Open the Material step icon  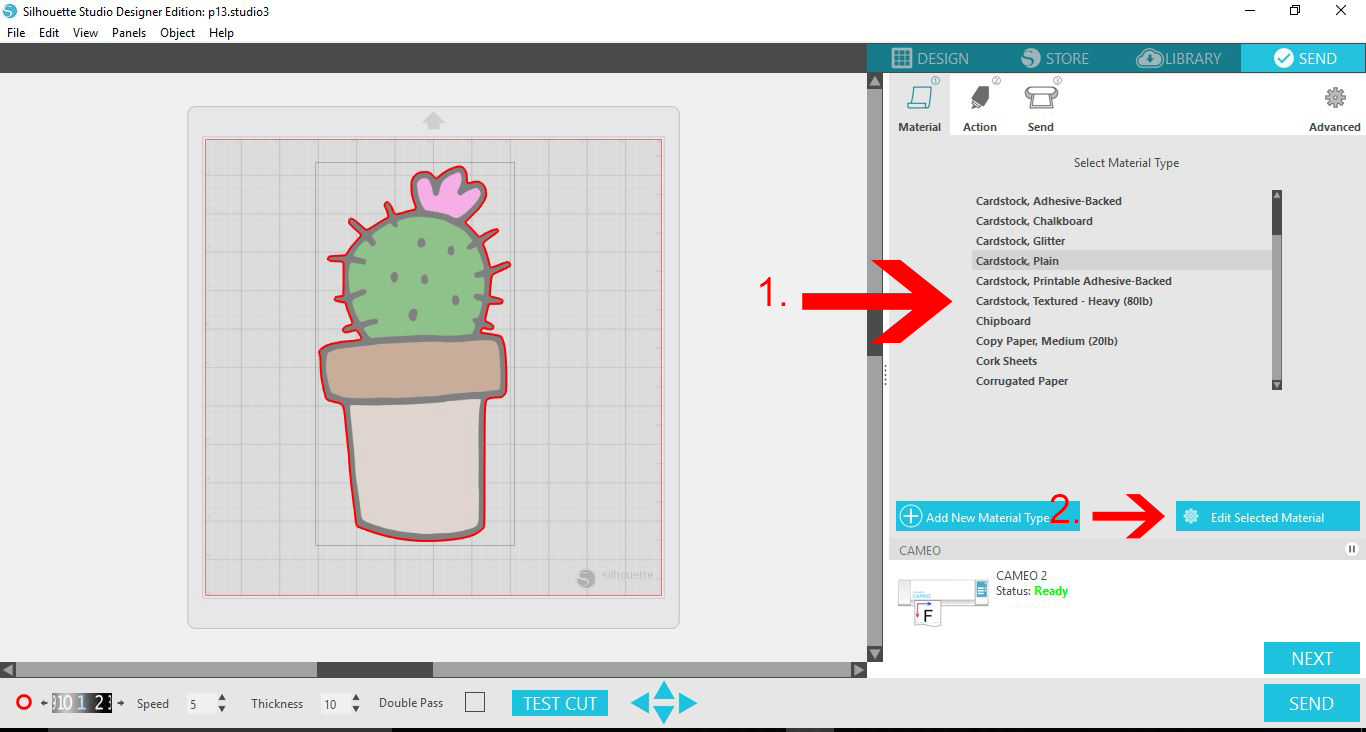[x=919, y=98]
